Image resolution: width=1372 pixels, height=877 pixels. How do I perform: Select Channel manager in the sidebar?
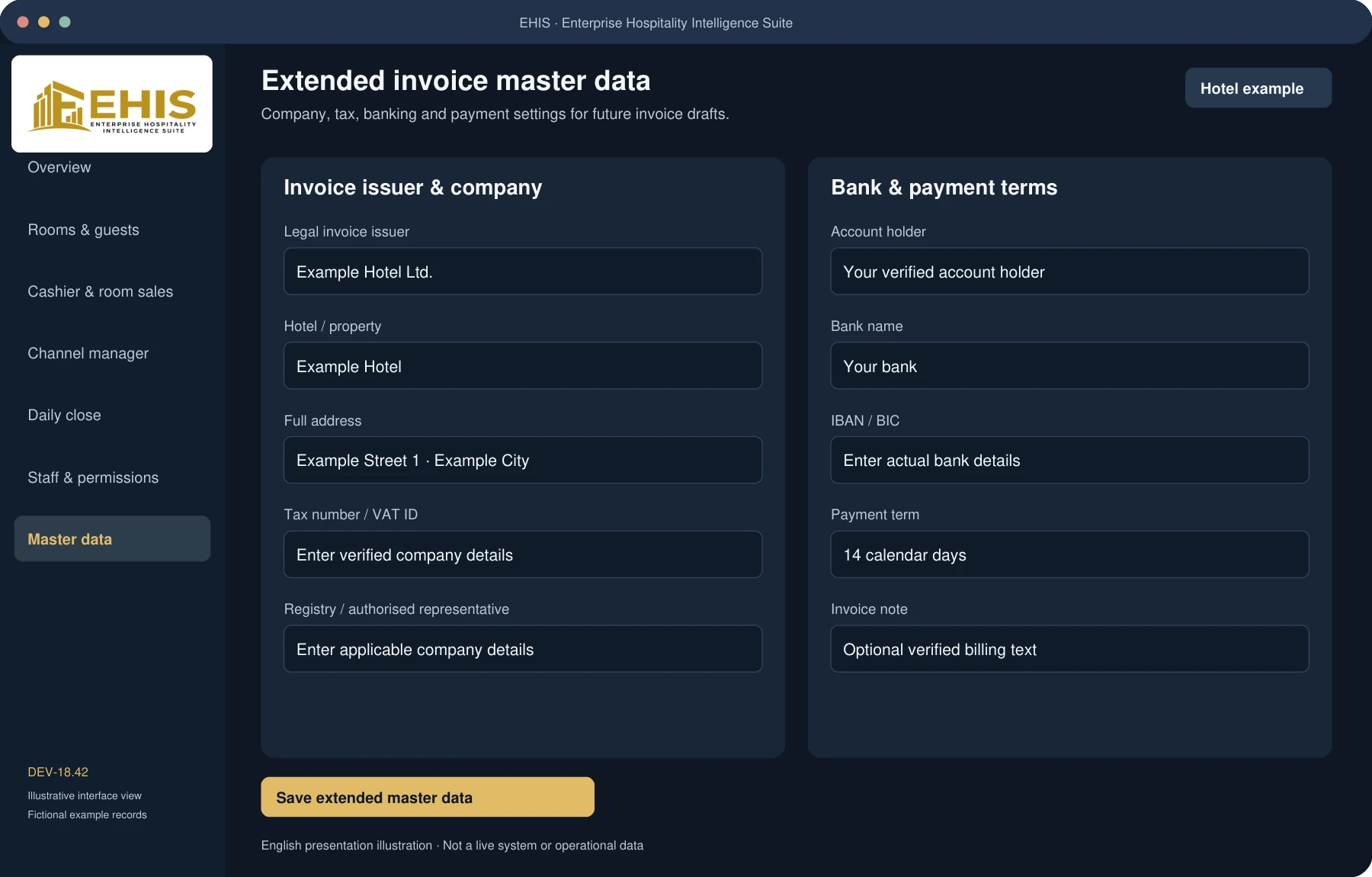point(88,353)
